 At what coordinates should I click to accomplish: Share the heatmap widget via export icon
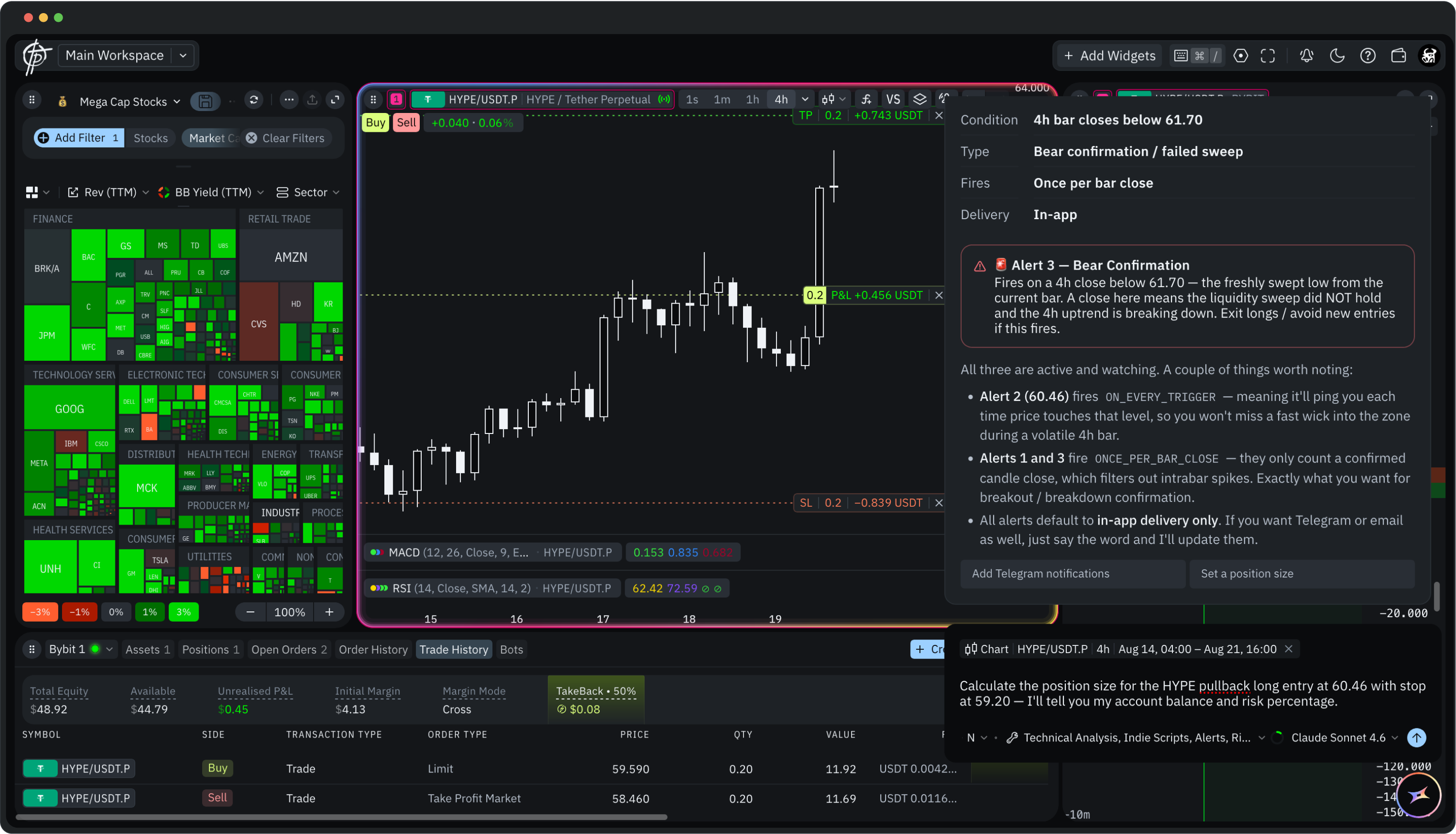pyautogui.click(x=312, y=100)
